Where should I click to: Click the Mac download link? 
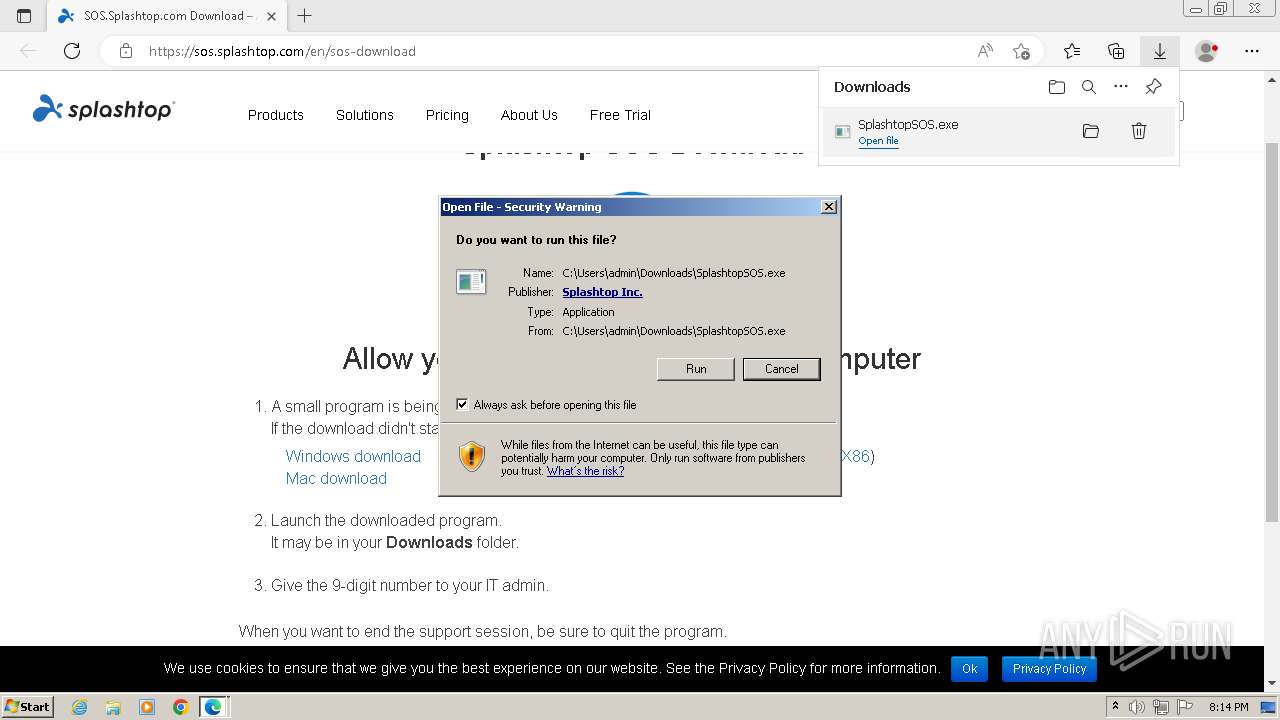point(336,478)
